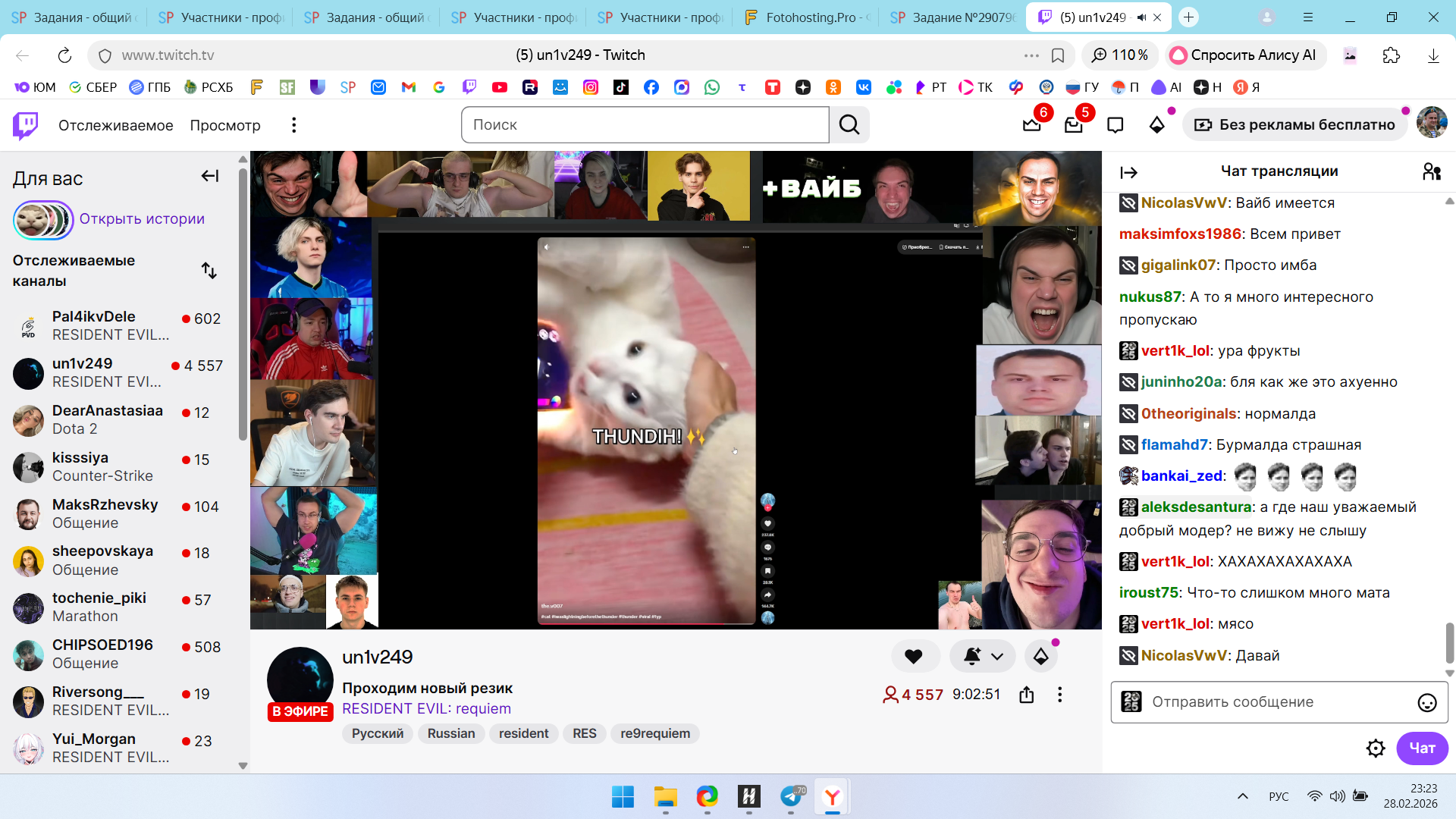Screen dimensions: 1456x819
Task: Open the sort followed channels control
Action: pyautogui.click(x=209, y=271)
